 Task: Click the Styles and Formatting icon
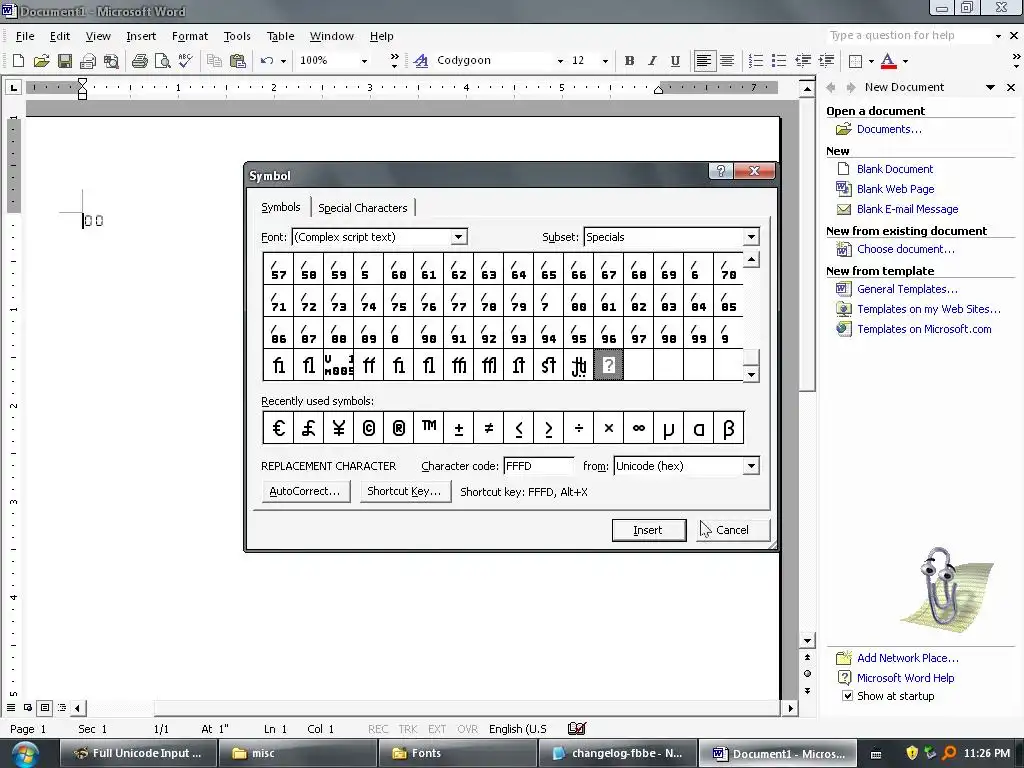pyautogui.click(x=421, y=61)
